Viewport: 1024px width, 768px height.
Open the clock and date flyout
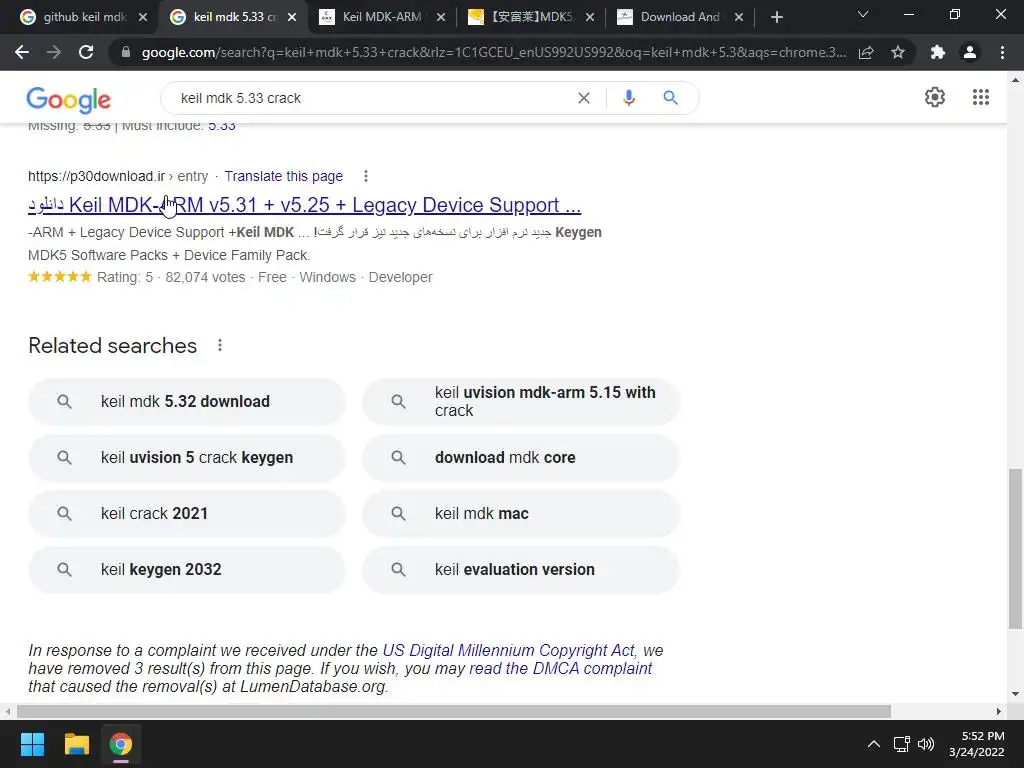click(x=976, y=744)
